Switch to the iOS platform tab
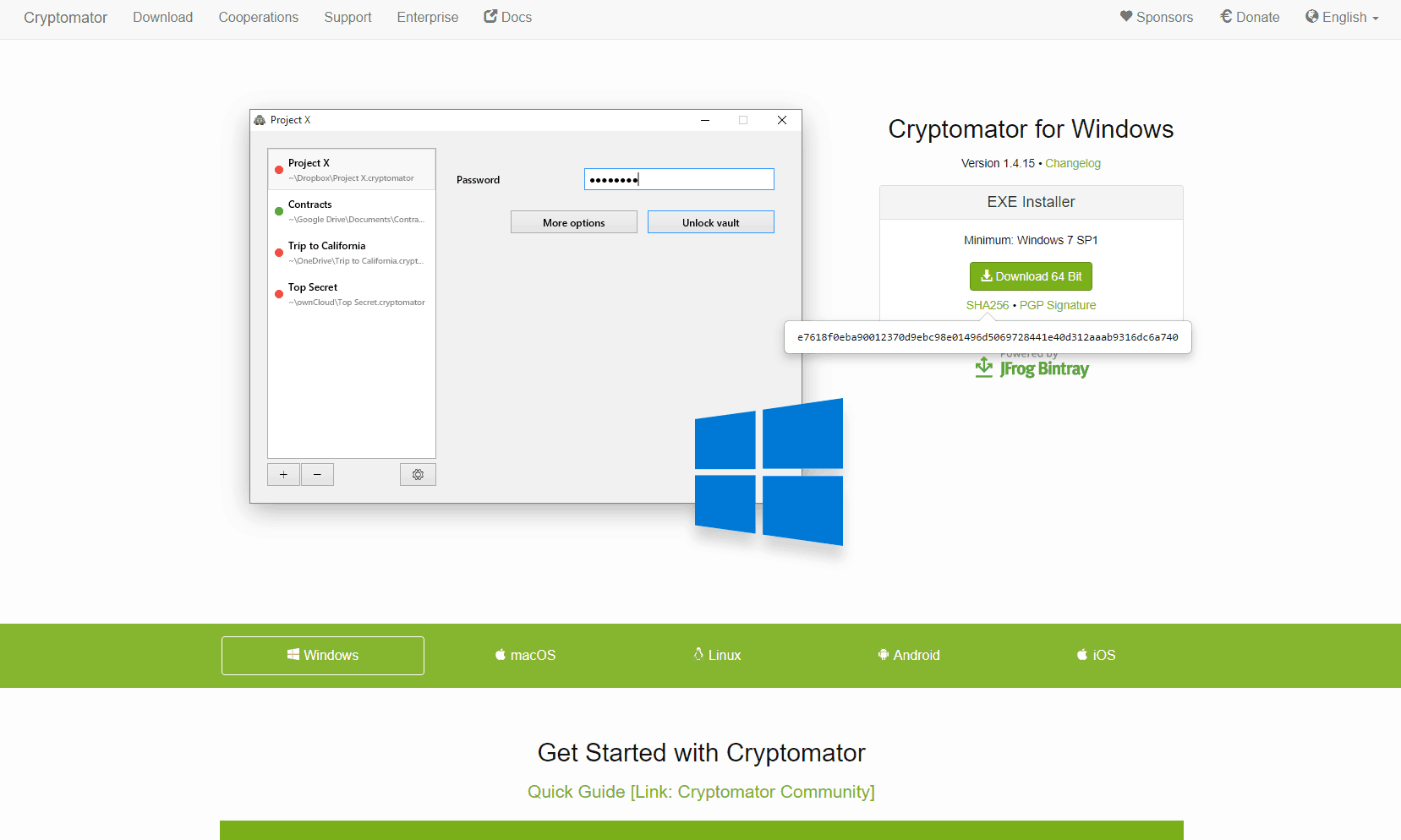This screenshot has width=1401, height=840. click(x=1096, y=655)
